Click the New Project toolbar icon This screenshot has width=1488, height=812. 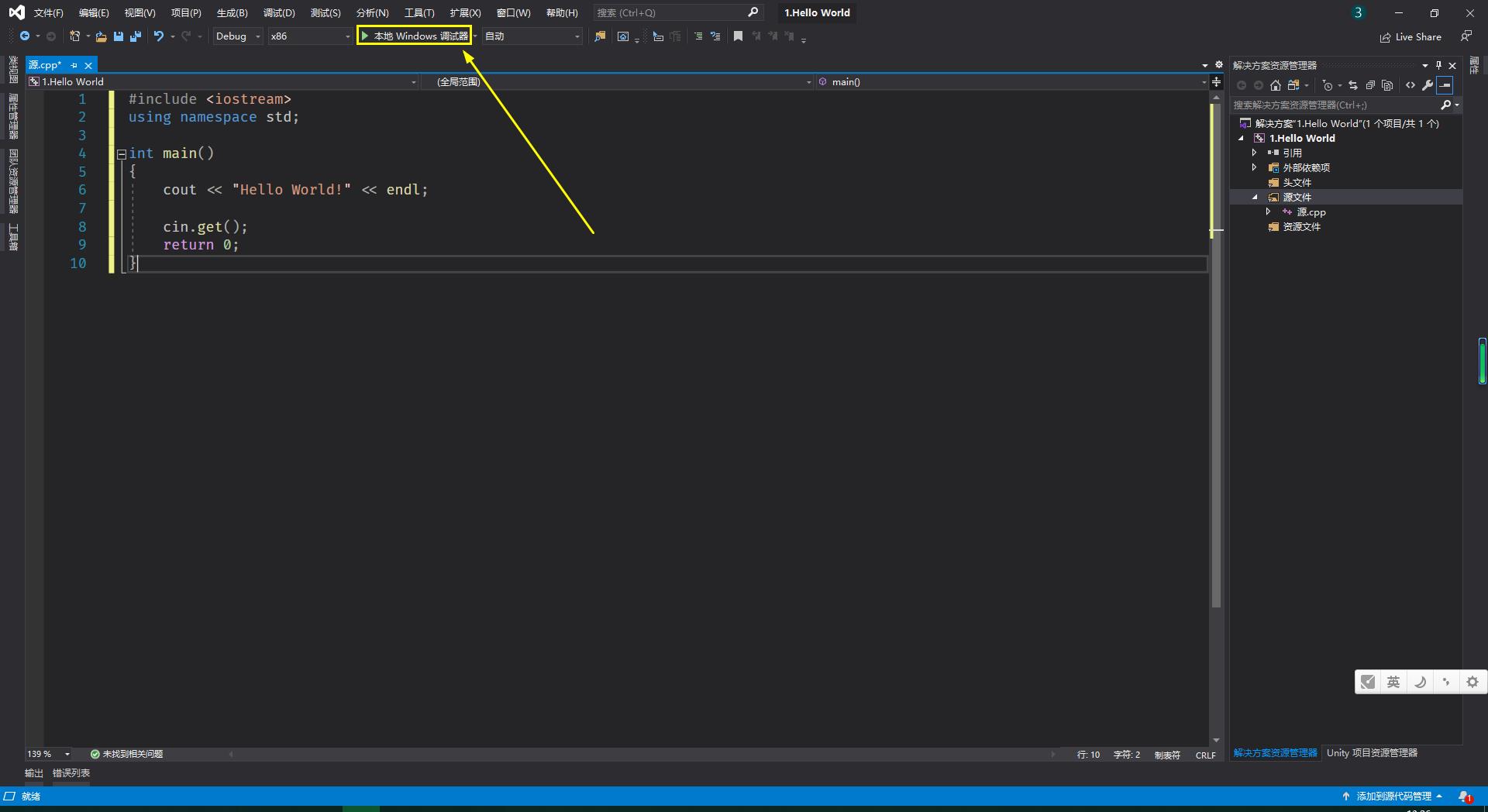click(x=75, y=36)
